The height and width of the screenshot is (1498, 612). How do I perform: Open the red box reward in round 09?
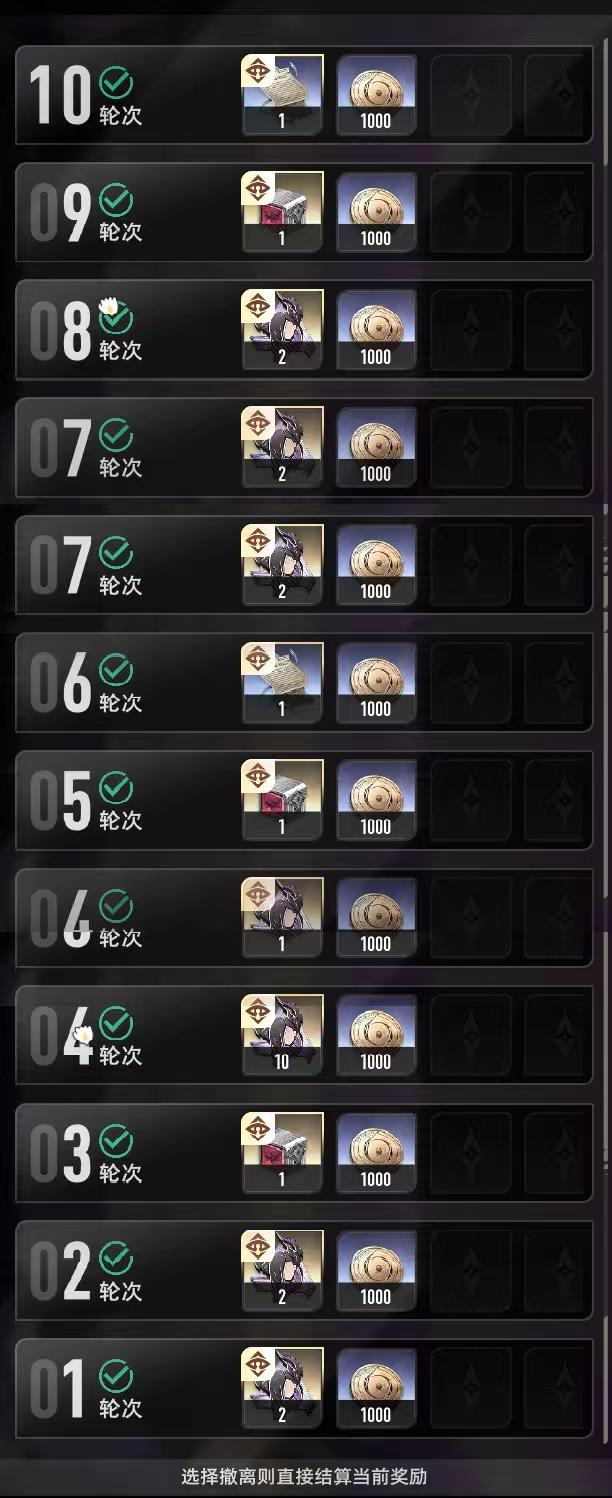coord(283,212)
